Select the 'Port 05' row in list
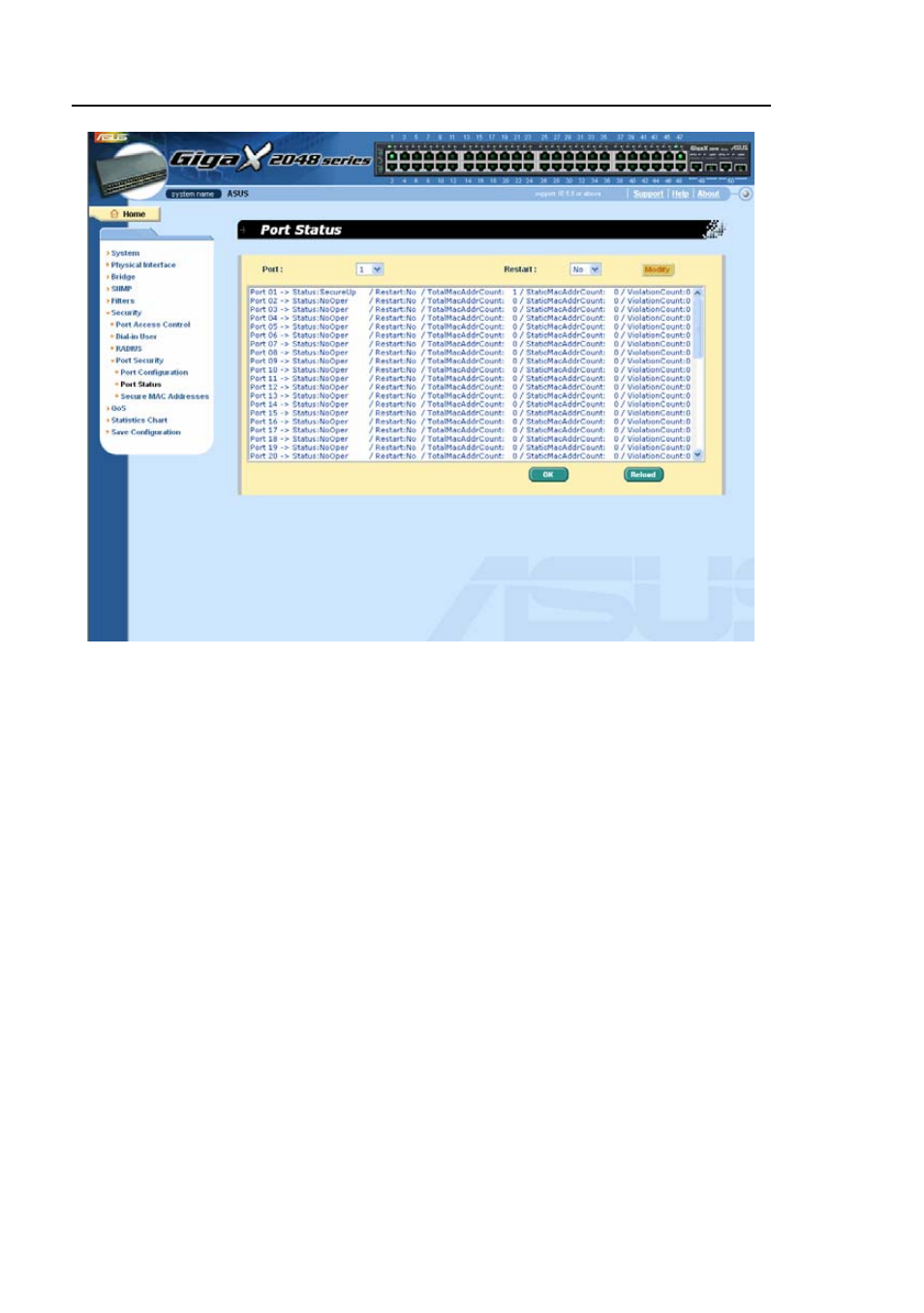Viewport: 924px width, 1313px height. (x=471, y=327)
